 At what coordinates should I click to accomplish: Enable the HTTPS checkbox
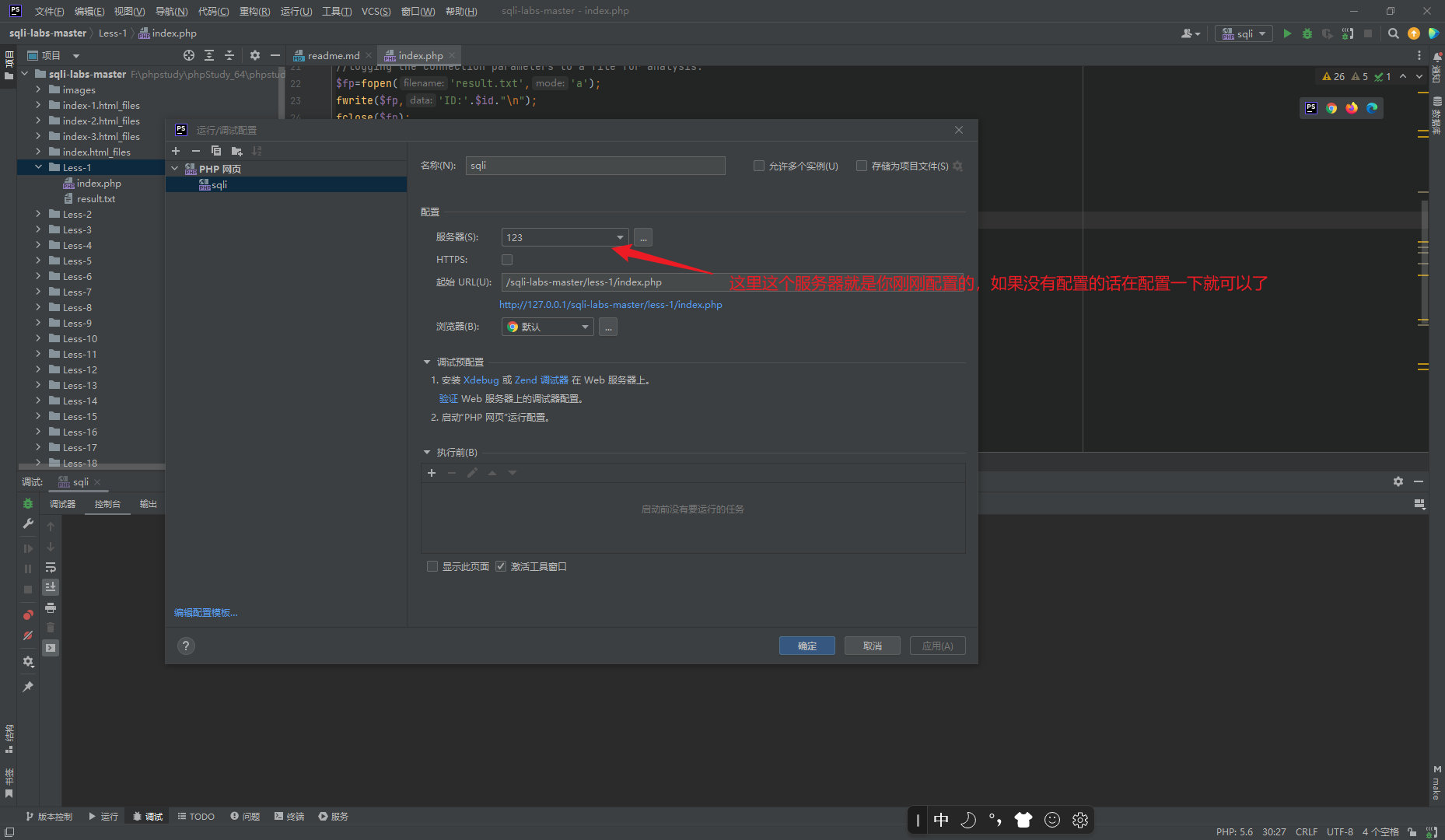coord(507,260)
